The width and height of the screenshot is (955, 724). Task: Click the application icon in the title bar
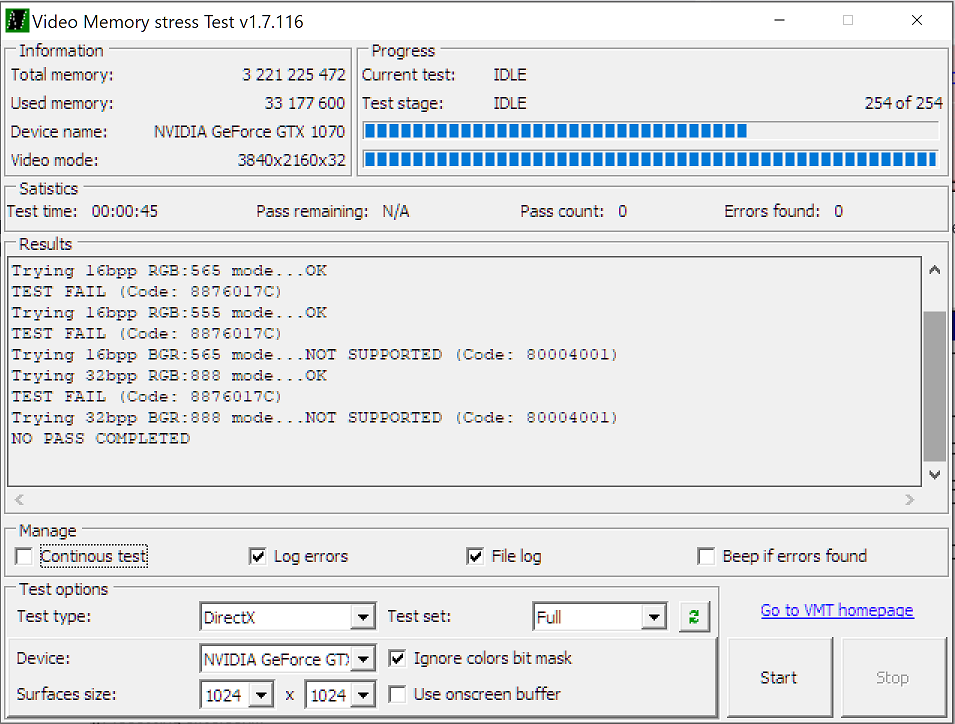tap(17, 20)
